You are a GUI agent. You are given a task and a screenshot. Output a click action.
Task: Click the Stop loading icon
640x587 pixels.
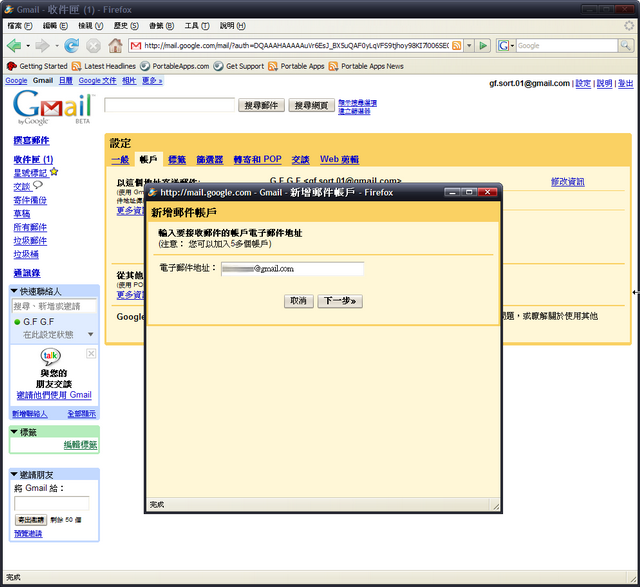click(x=93, y=46)
